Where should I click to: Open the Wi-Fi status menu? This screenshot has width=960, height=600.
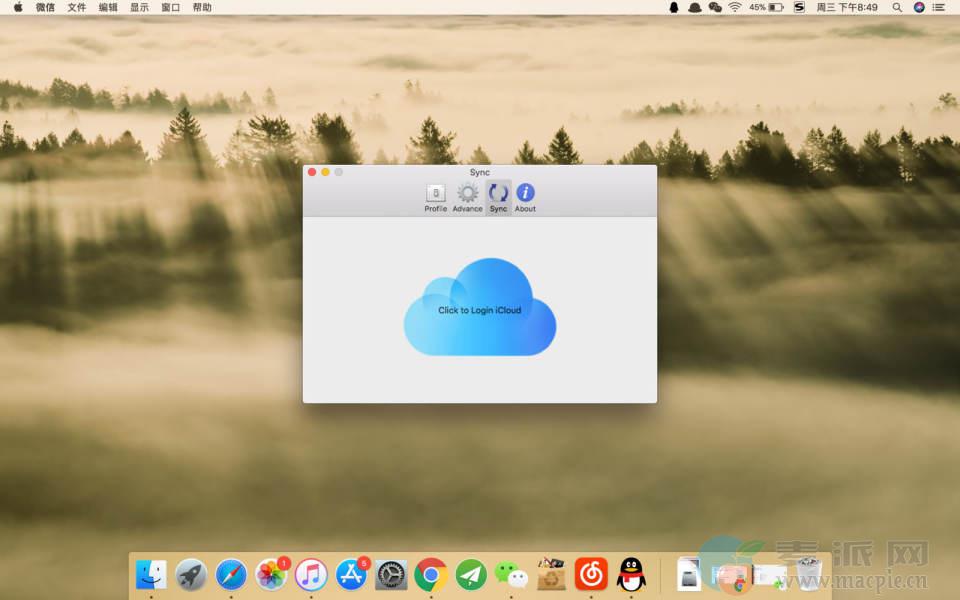tap(735, 7)
